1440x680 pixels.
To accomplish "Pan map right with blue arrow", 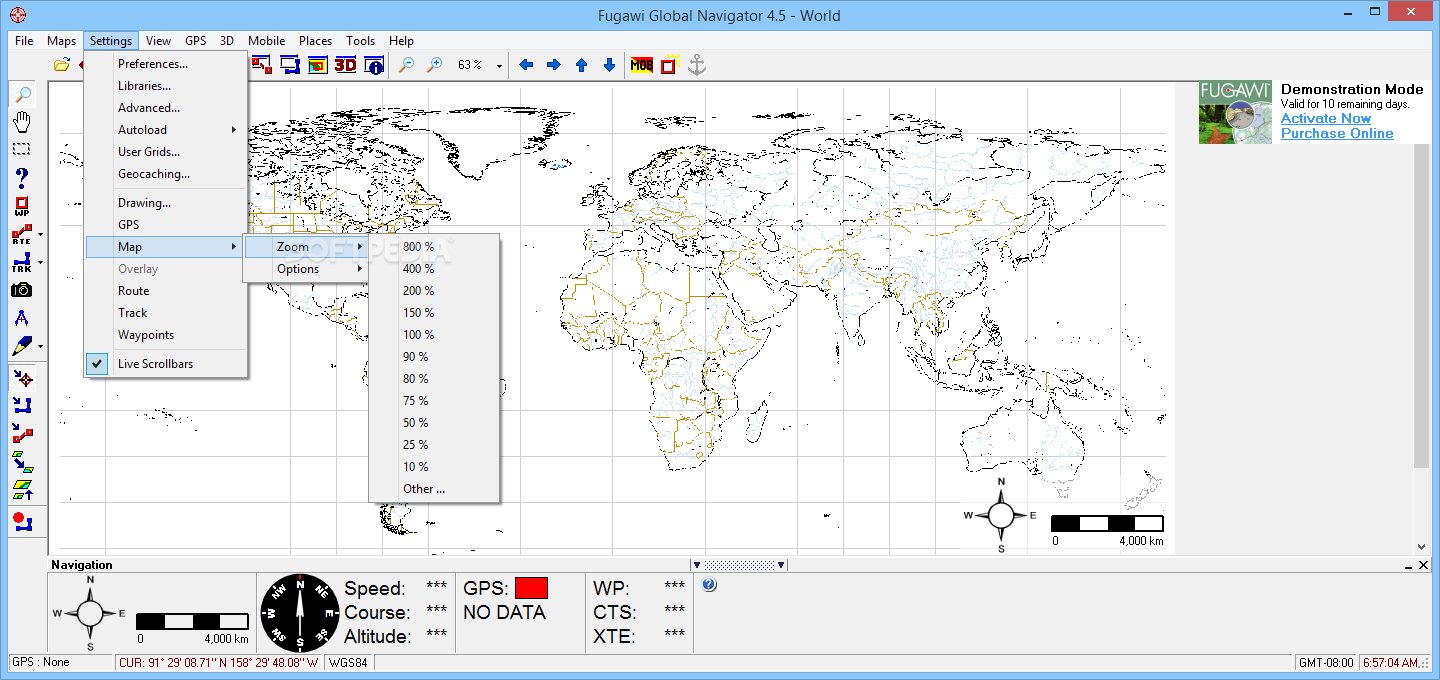I will click(553, 65).
